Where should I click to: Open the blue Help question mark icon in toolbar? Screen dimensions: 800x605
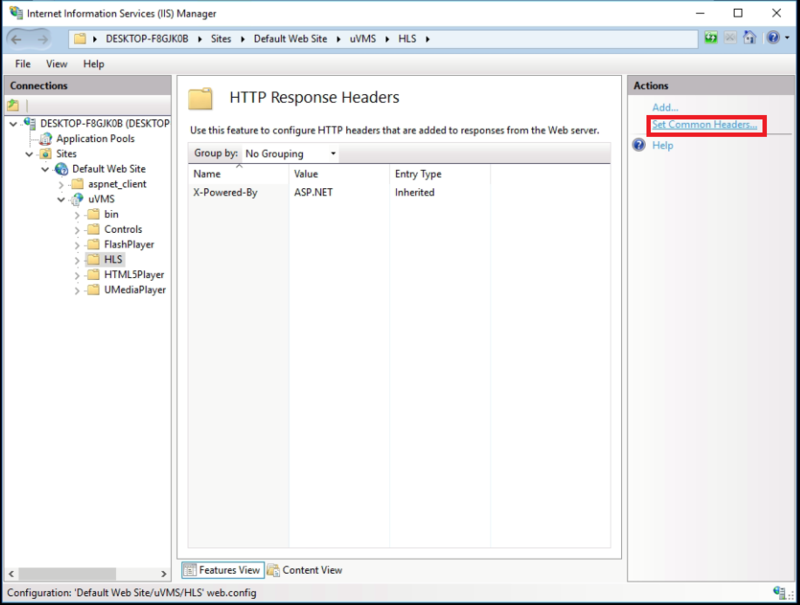773,38
